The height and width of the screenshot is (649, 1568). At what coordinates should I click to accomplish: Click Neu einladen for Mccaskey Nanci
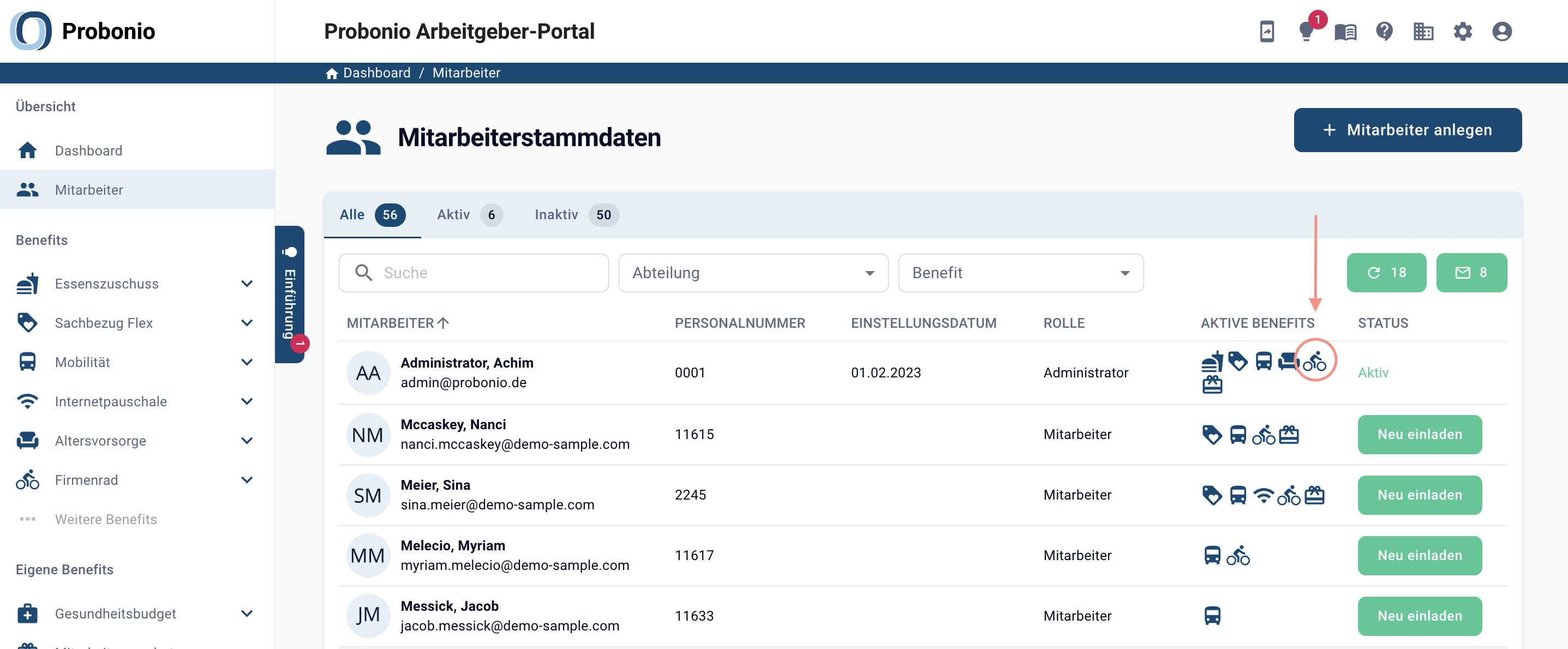1420,434
